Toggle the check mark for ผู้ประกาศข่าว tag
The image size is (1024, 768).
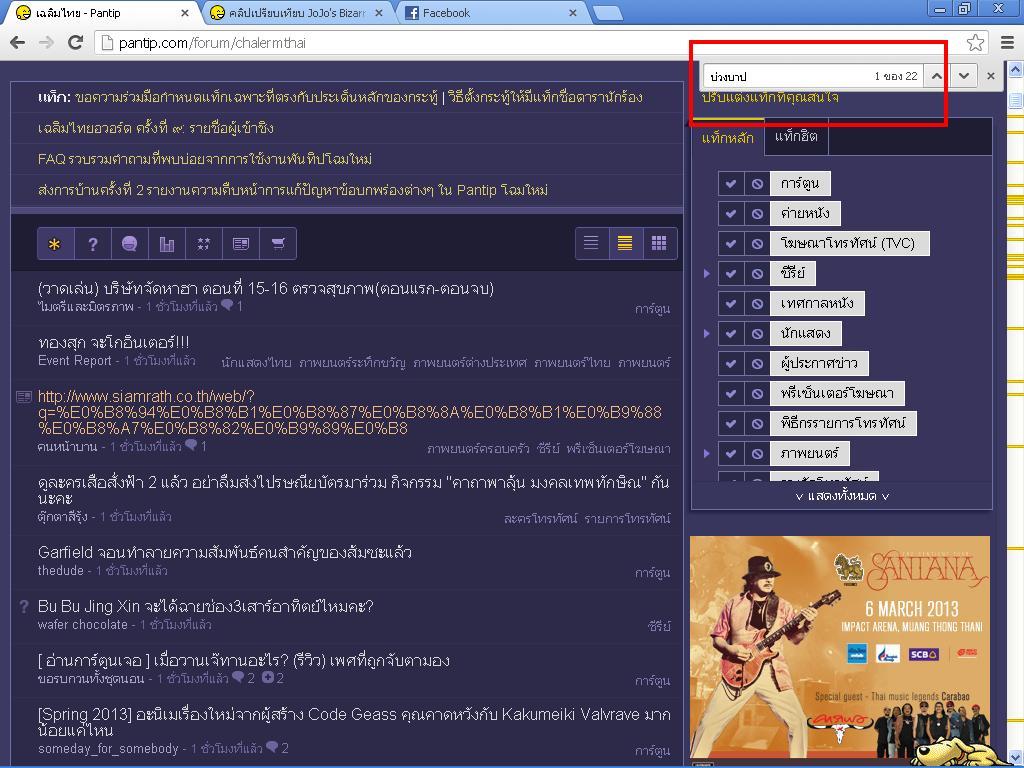click(x=731, y=364)
